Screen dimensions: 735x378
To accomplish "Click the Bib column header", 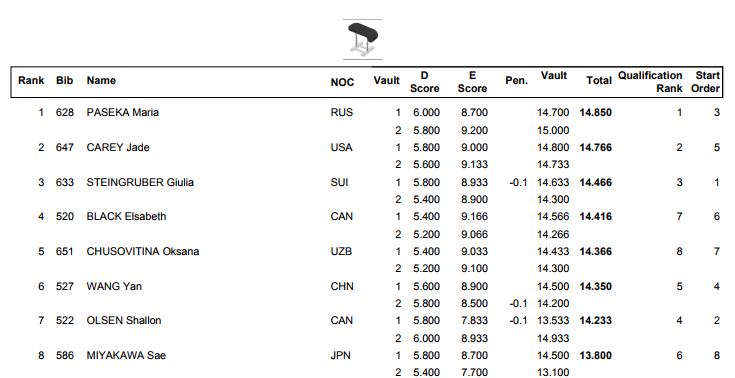I will tap(65, 80).
